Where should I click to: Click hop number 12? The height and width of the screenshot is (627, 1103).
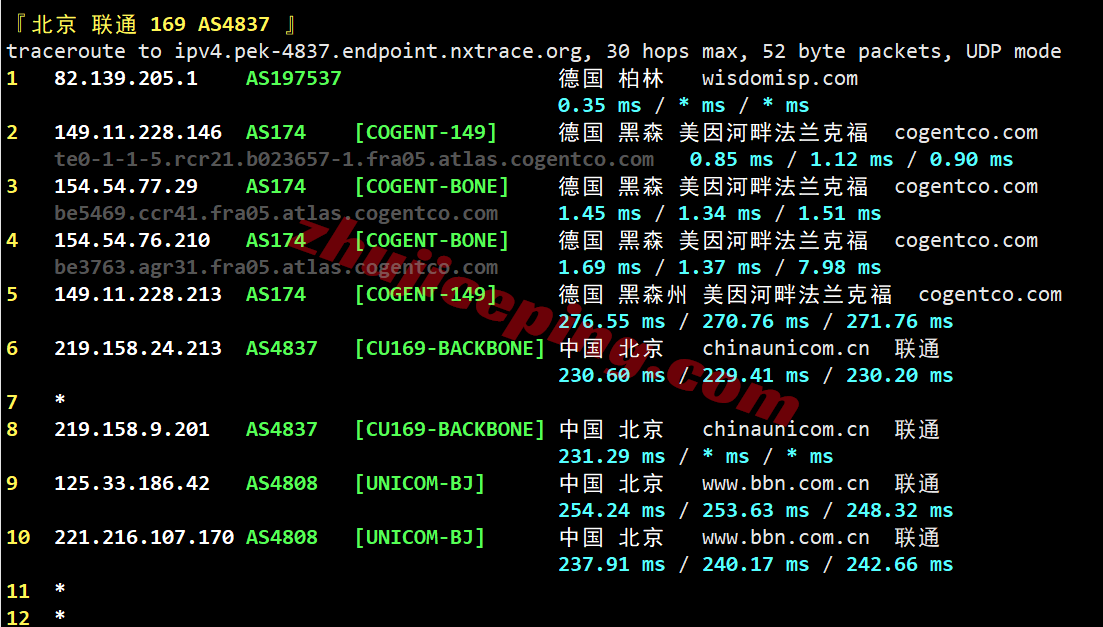18,618
